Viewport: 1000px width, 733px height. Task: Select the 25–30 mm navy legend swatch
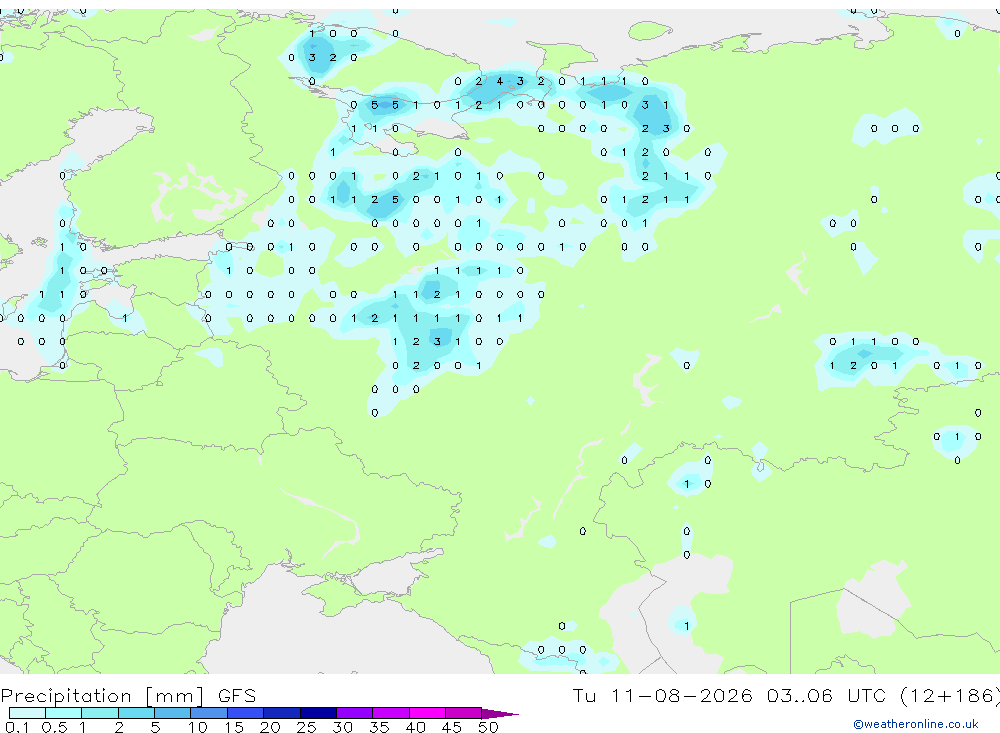click(318, 713)
